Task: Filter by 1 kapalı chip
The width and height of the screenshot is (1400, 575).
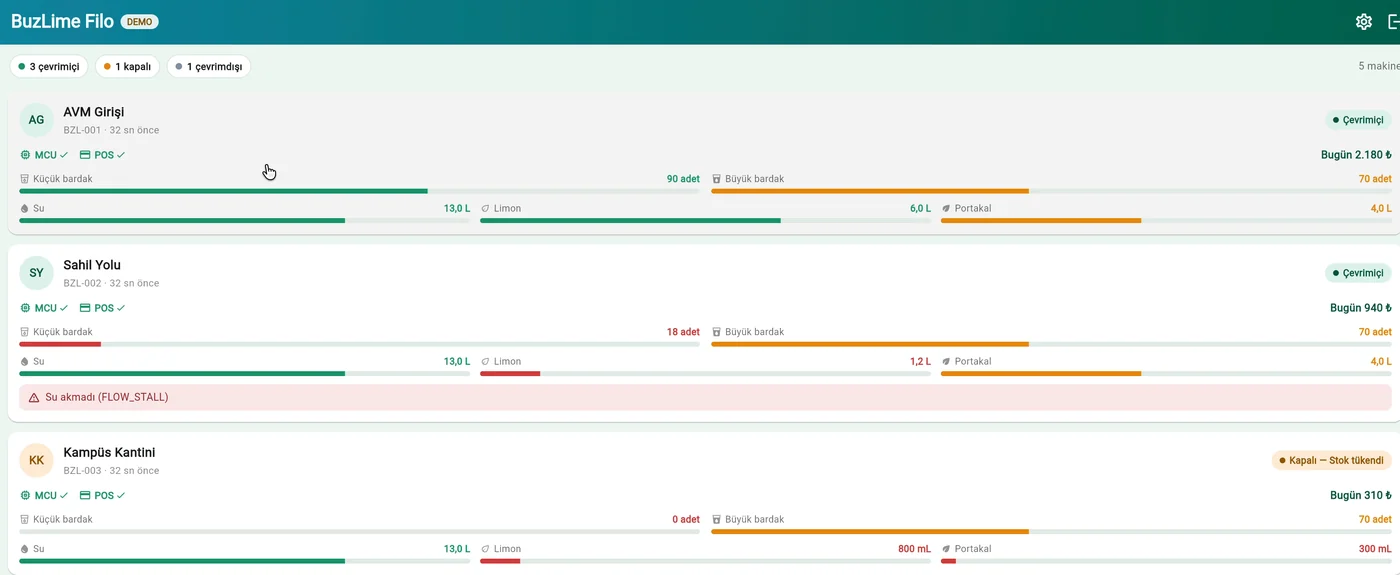Action: tap(127, 67)
